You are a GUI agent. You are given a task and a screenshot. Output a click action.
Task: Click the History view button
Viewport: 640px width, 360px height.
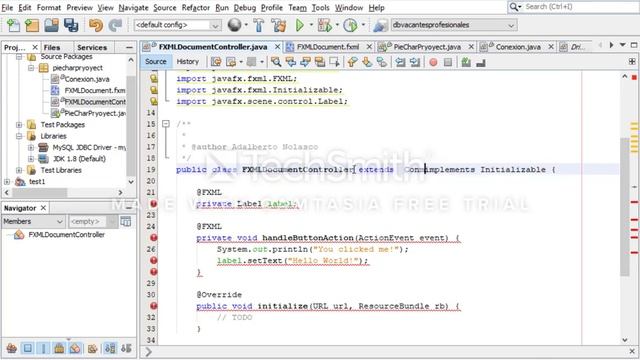coord(187,62)
